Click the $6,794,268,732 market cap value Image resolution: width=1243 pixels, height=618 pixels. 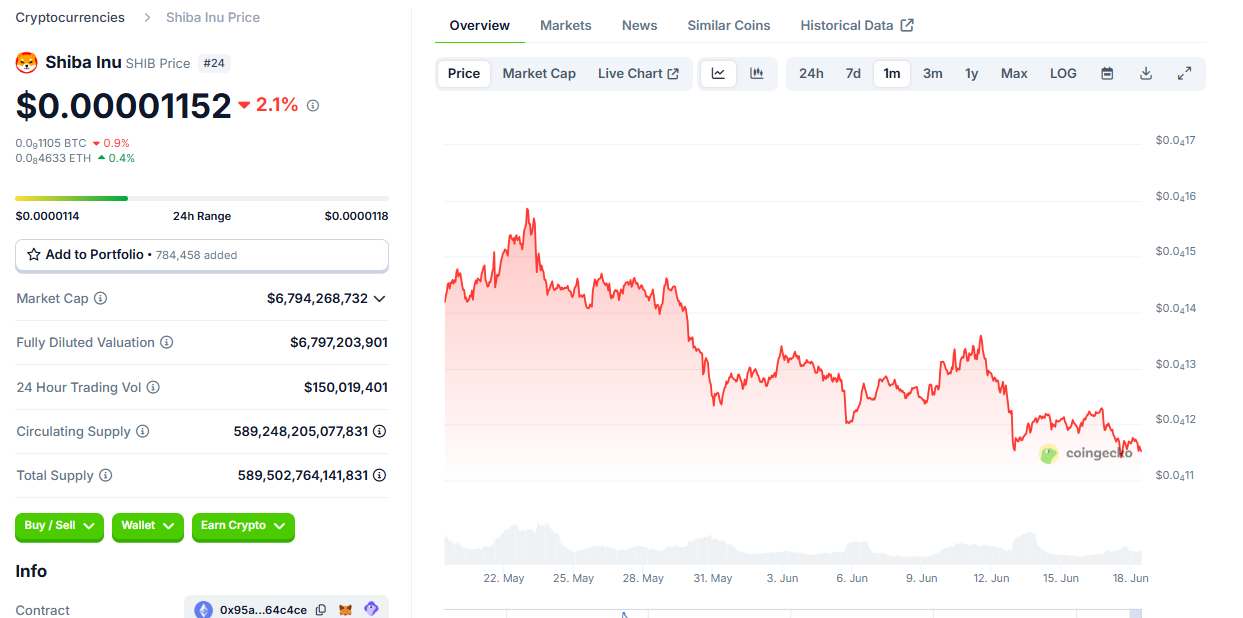coord(317,298)
